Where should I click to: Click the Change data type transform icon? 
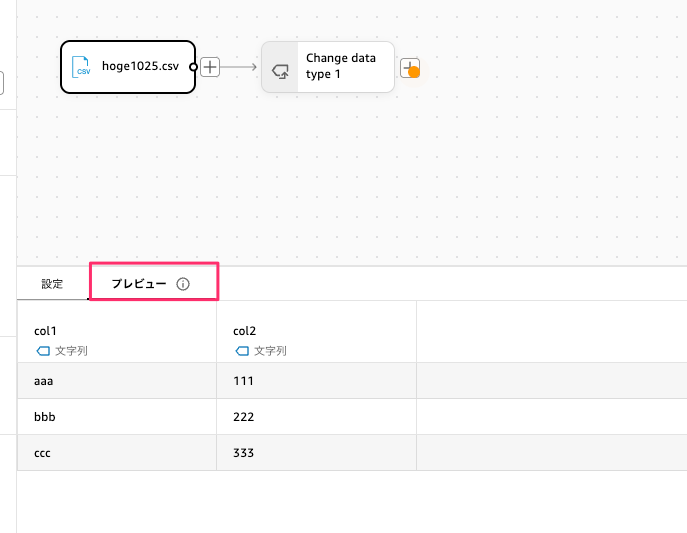click(x=281, y=68)
